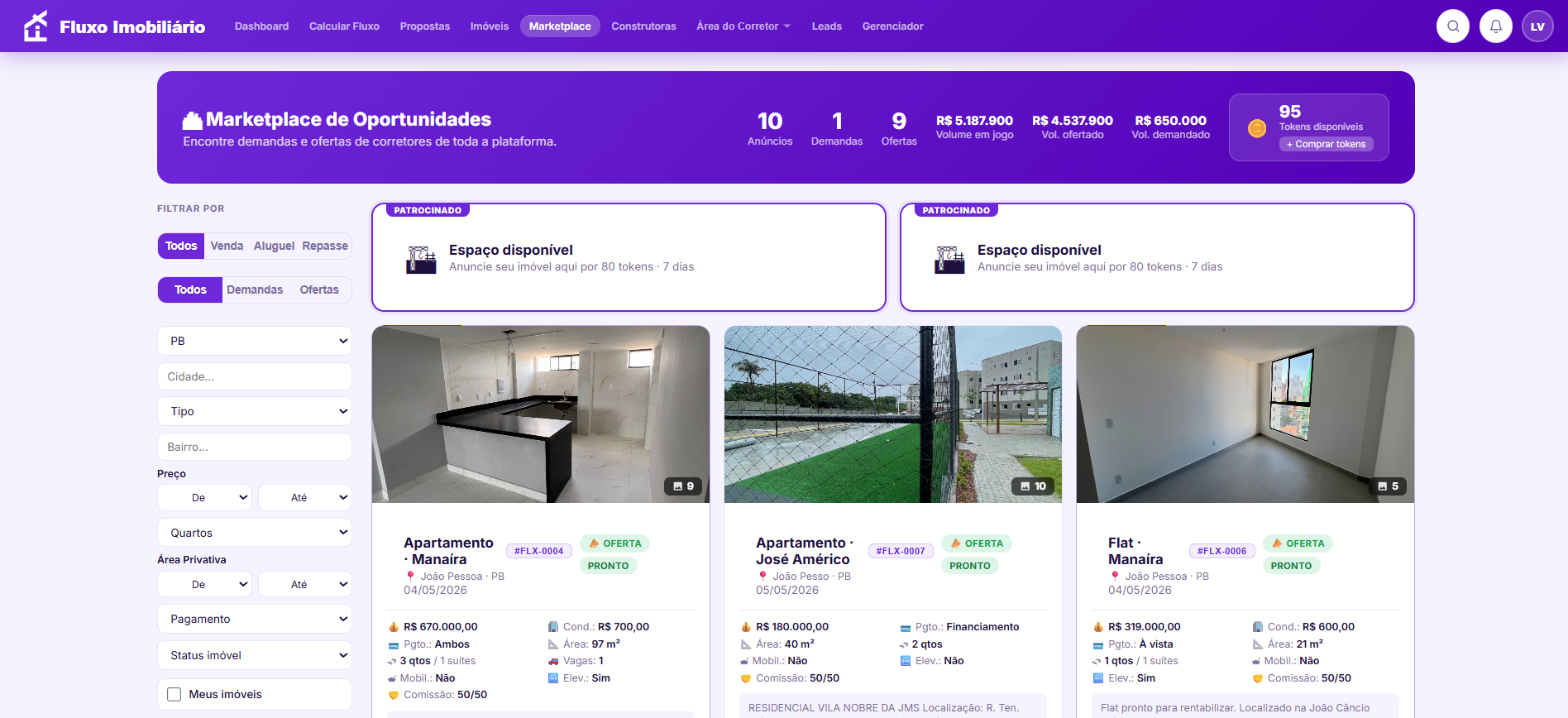Viewport: 1568px width, 718px height.
Task: Open the Área Privativa Até dropdown
Action: click(305, 584)
